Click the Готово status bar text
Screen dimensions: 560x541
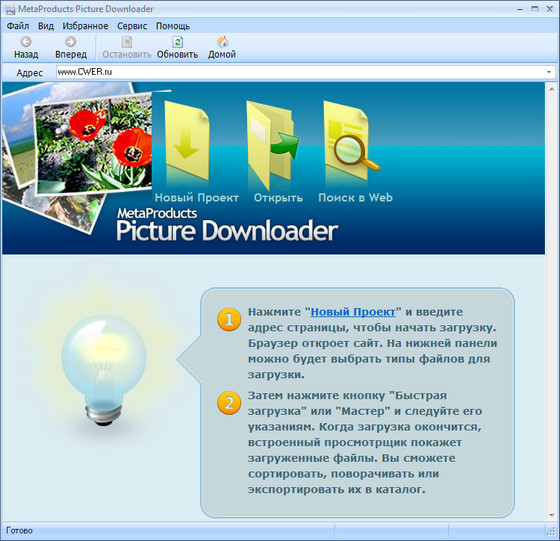coord(19,531)
